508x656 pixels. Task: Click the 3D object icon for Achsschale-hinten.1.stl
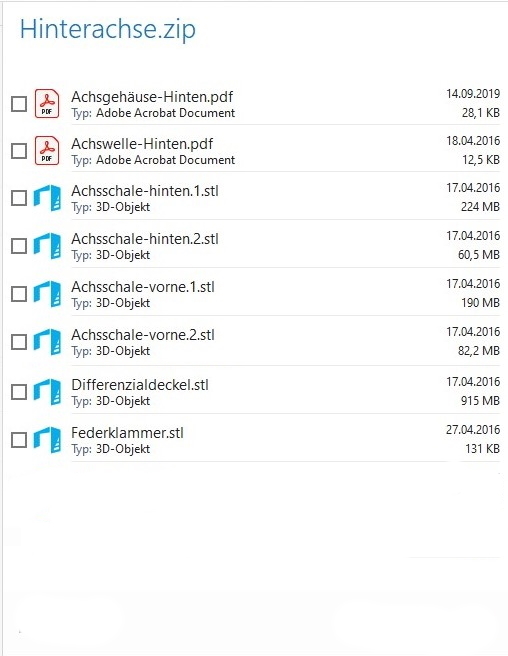(x=47, y=198)
